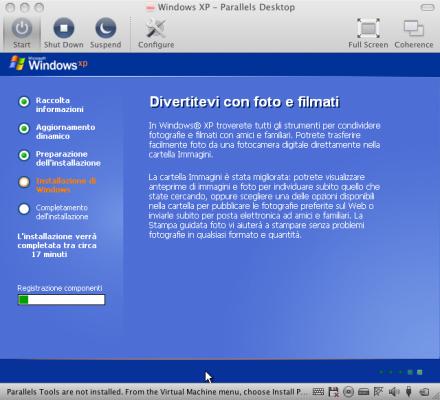Click the CD/DVD drive status icon

(348, 392)
